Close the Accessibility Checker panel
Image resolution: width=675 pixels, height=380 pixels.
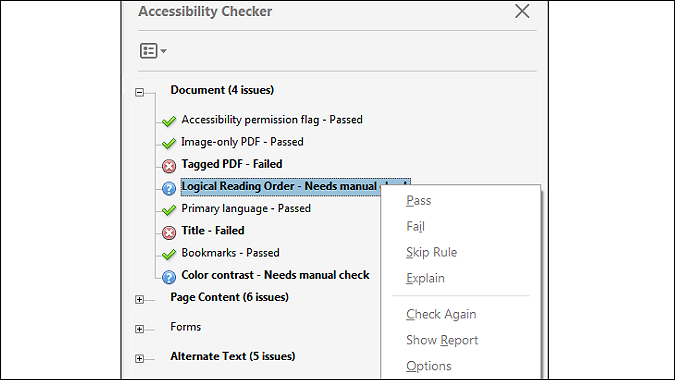click(522, 11)
